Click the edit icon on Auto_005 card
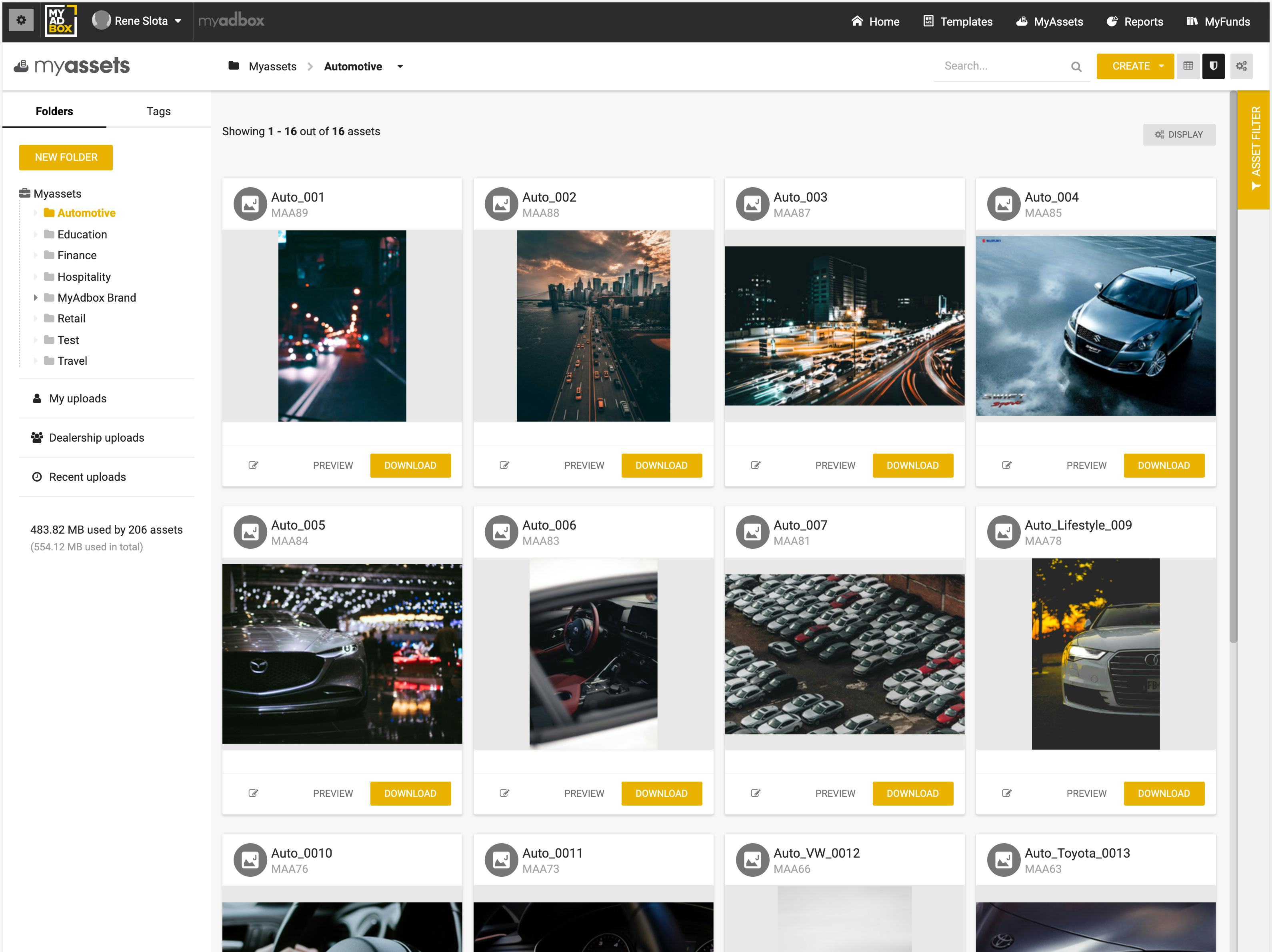The width and height of the screenshot is (1272, 952). pyautogui.click(x=253, y=793)
